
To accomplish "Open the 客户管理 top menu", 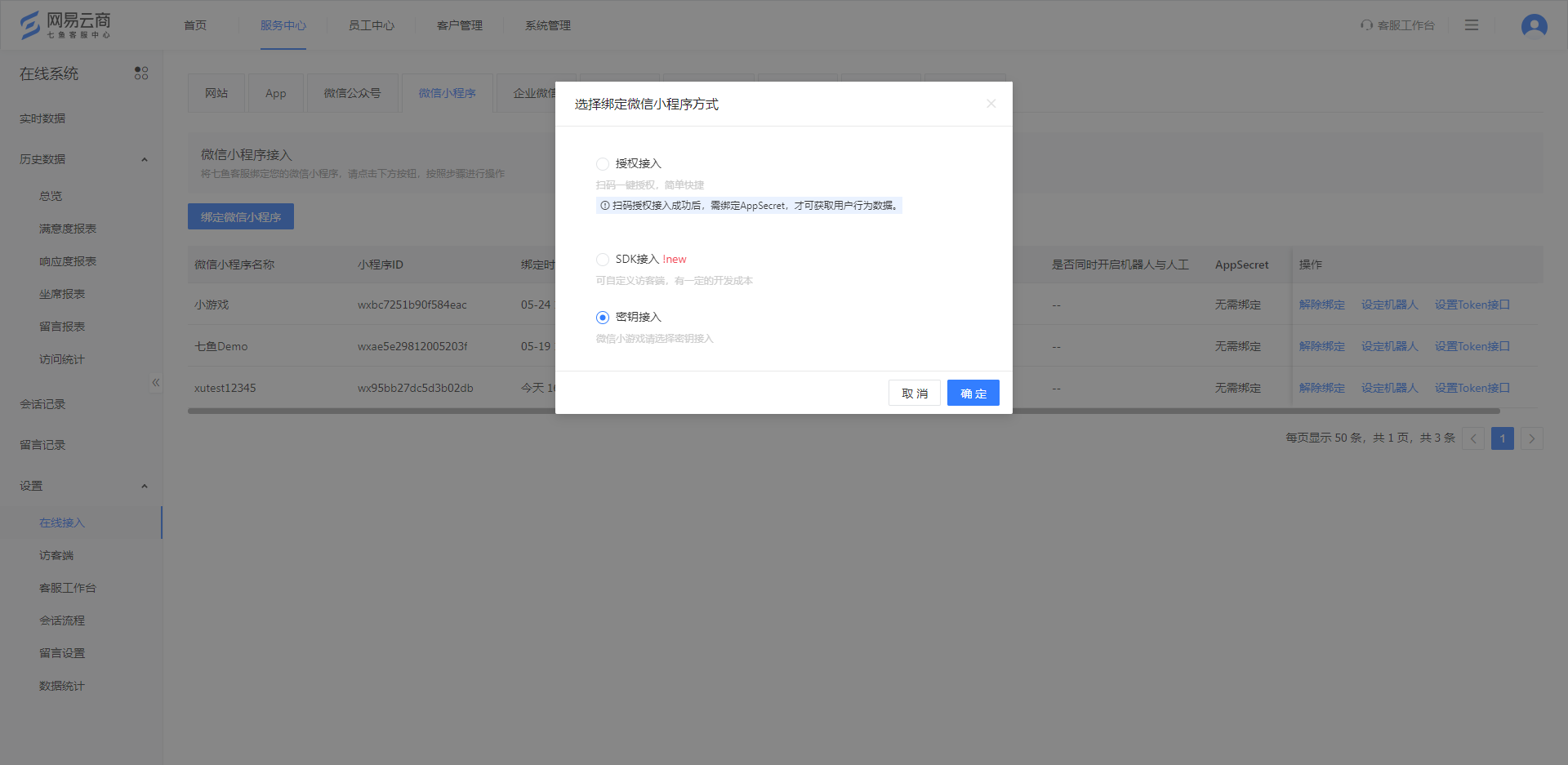I will click(x=460, y=25).
